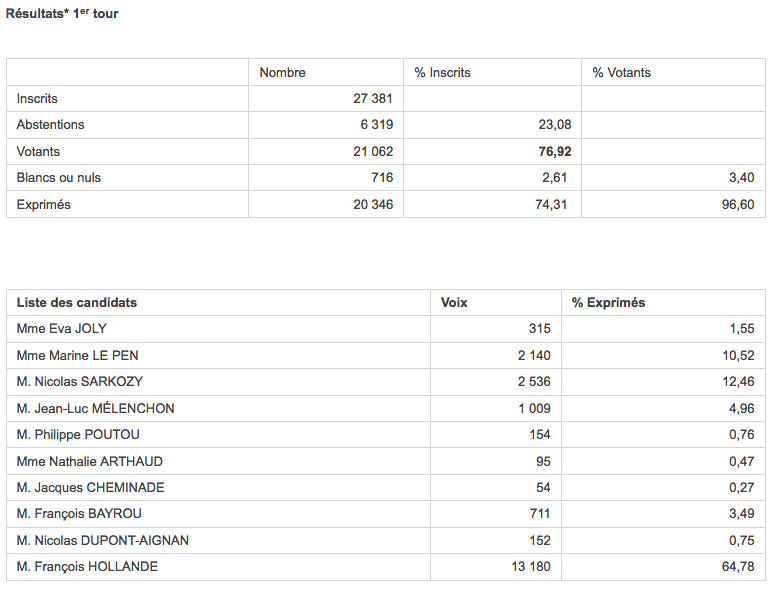Click M. Nicolas DUPONT-AIGNAN row
The image size is (771, 591).
[x=386, y=540]
